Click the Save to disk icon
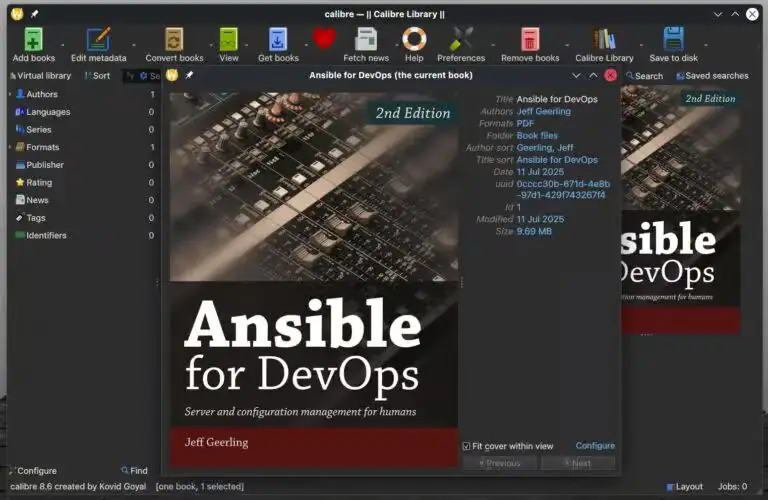768x500 pixels. [x=673, y=39]
